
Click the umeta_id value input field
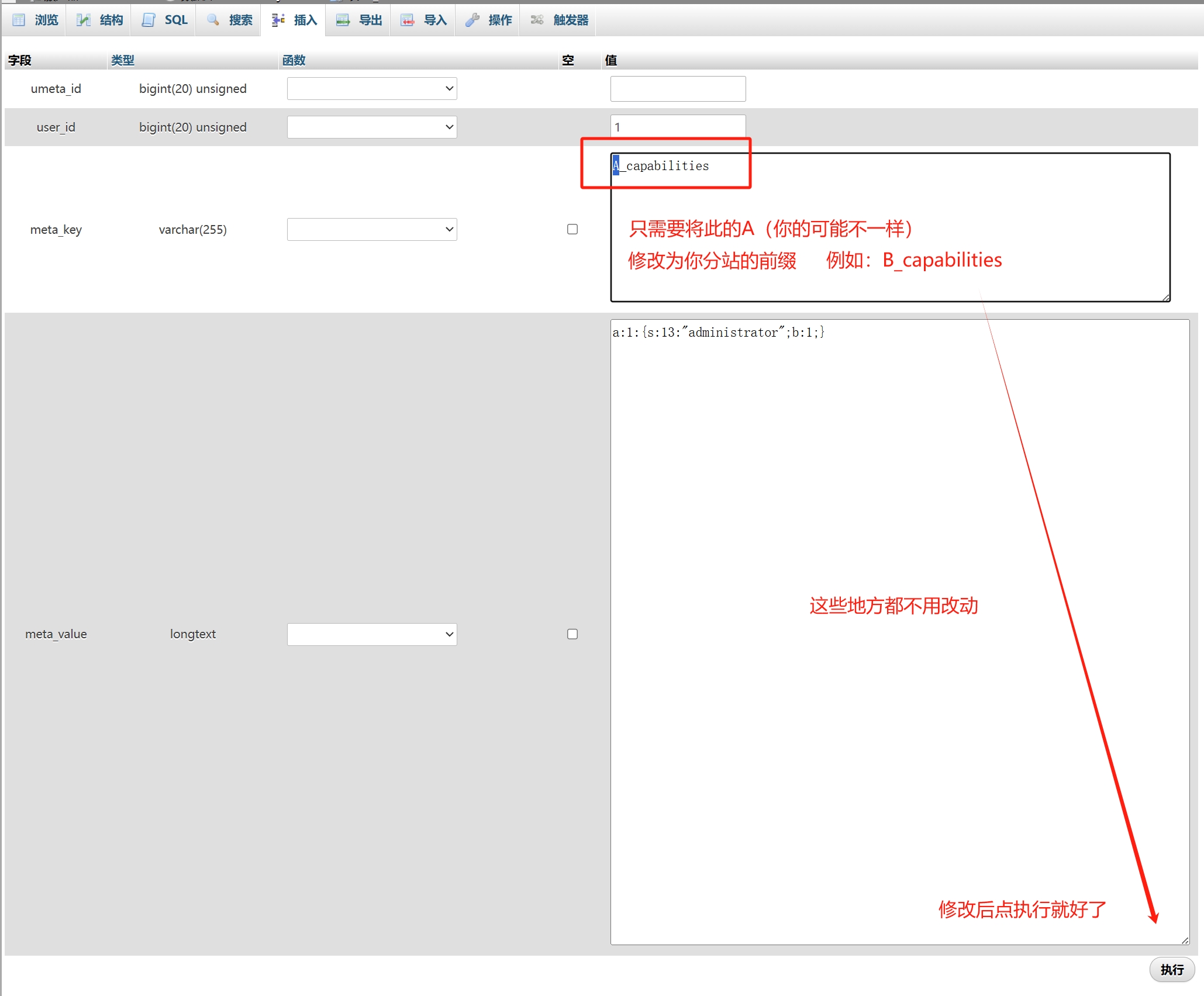[x=678, y=89]
